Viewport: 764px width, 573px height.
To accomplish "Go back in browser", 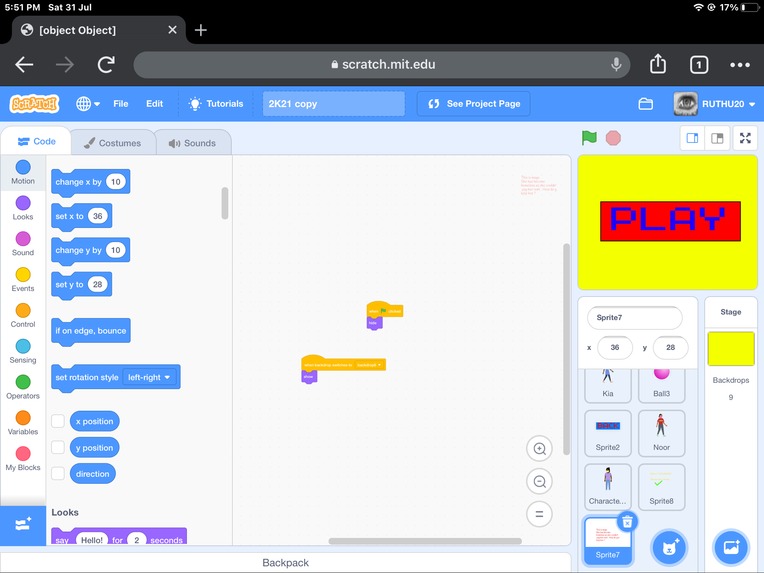I will (x=24, y=64).
